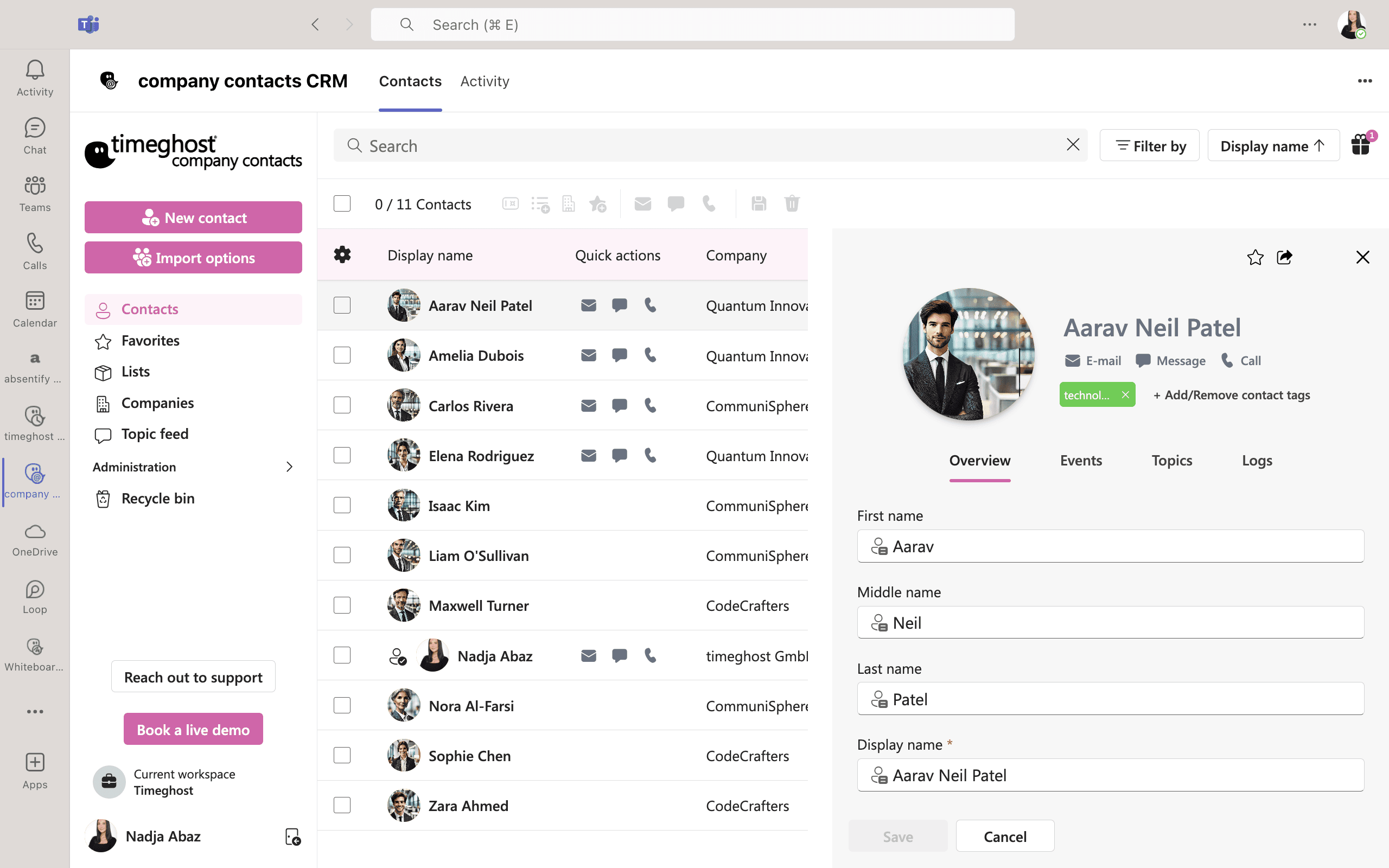Show more apps in Teams sidebar
Image resolution: width=1389 pixels, height=868 pixels.
34,711
